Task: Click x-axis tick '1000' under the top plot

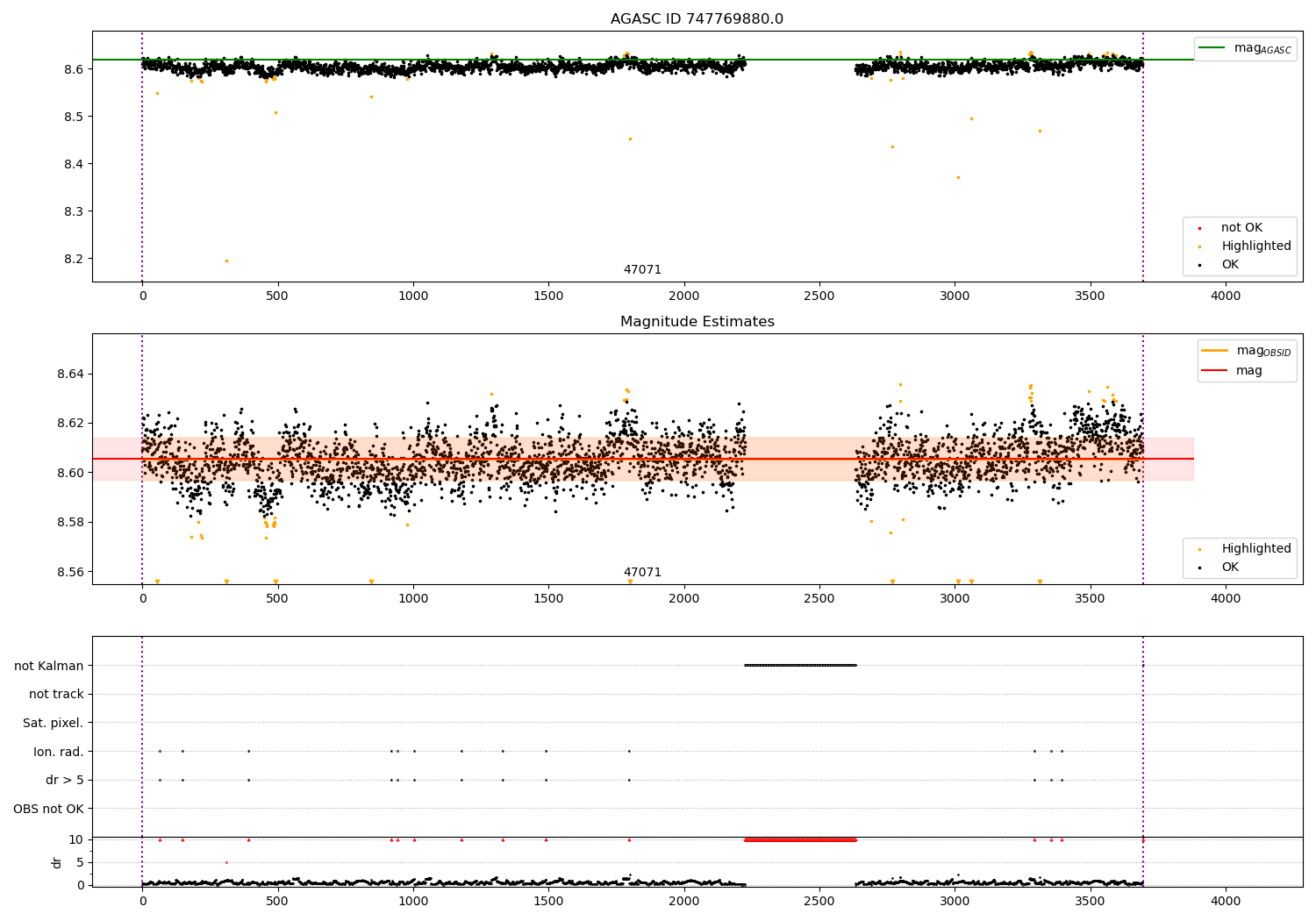Action: tap(413, 296)
